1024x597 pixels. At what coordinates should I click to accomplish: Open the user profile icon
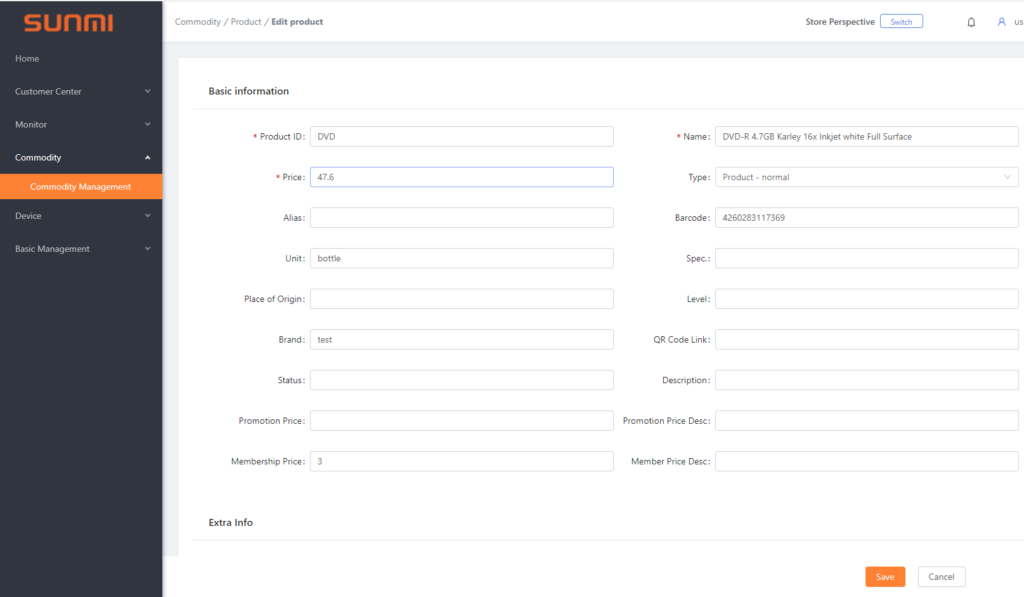(1001, 22)
